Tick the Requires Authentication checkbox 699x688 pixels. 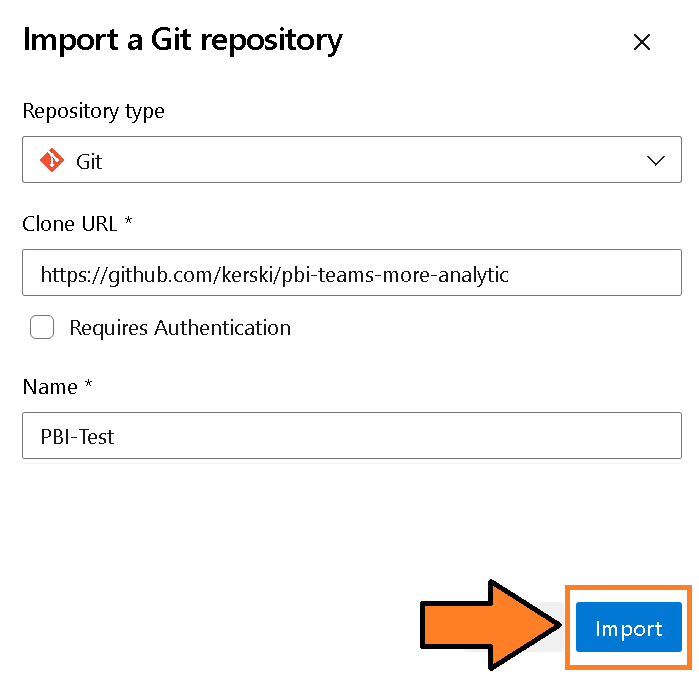tap(42, 327)
